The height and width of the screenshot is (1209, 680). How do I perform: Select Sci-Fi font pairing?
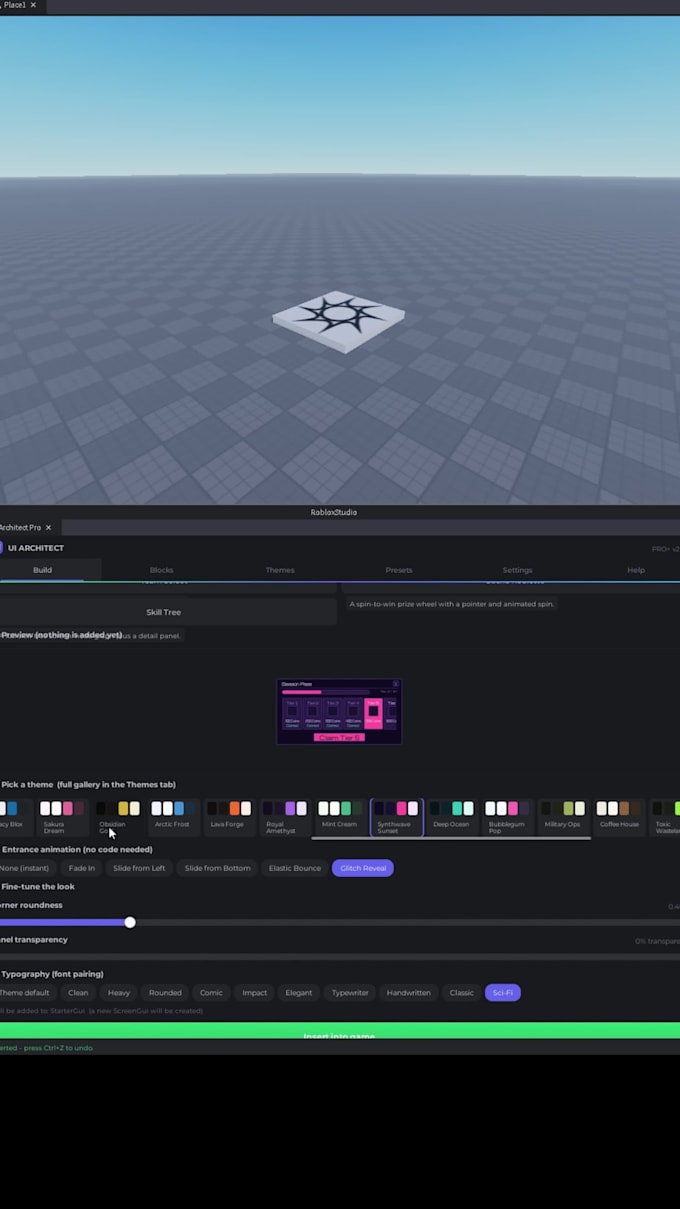click(x=503, y=993)
